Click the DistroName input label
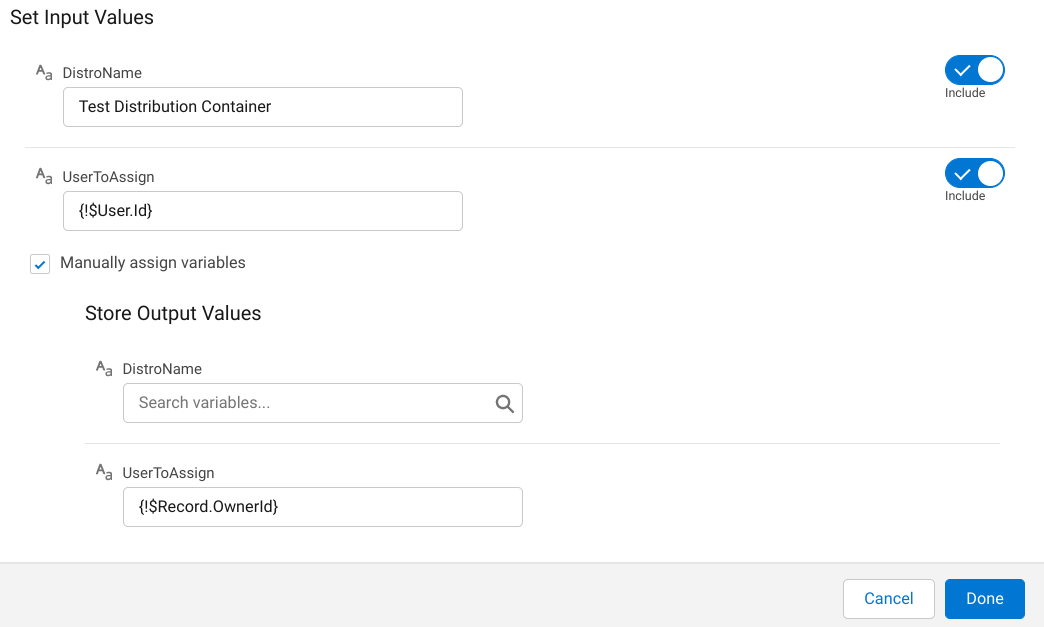1044x627 pixels. pos(102,71)
